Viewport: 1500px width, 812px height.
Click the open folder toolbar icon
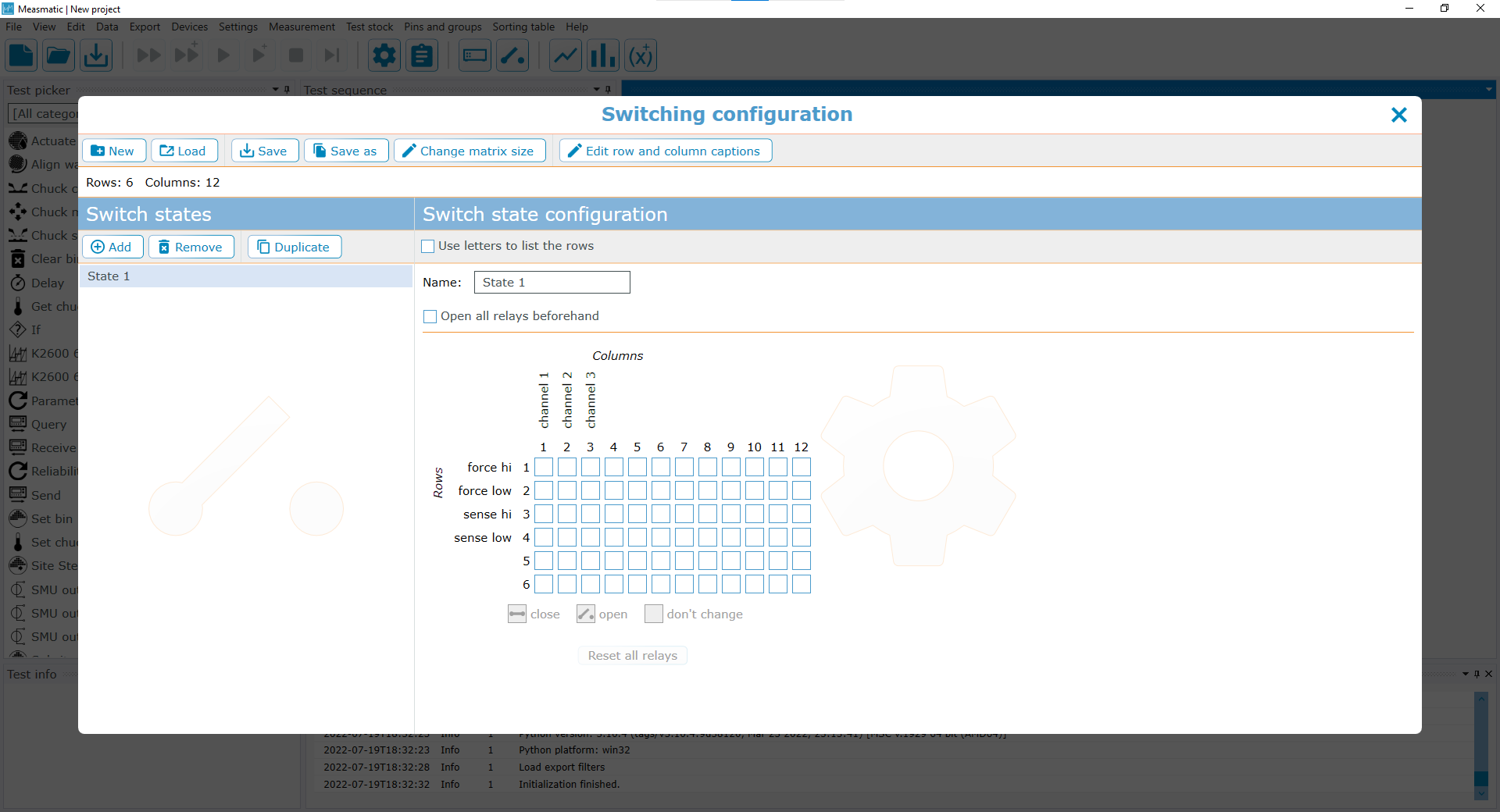click(59, 55)
